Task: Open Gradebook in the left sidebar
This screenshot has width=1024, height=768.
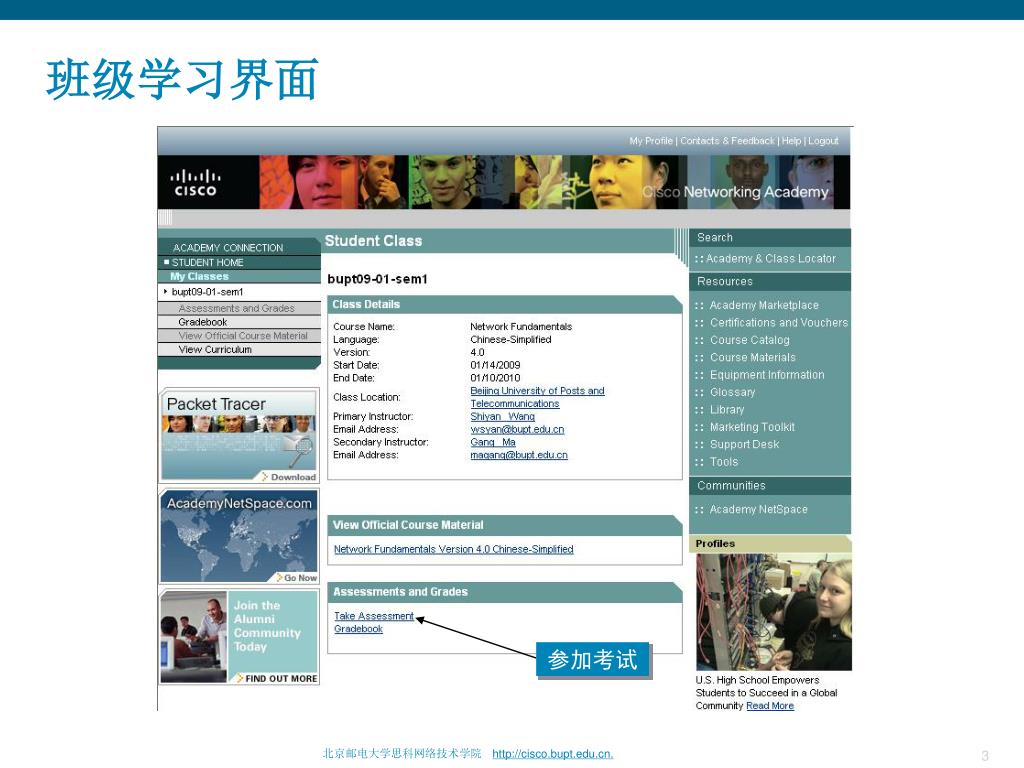Action: pyautogui.click(x=202, y=322)
